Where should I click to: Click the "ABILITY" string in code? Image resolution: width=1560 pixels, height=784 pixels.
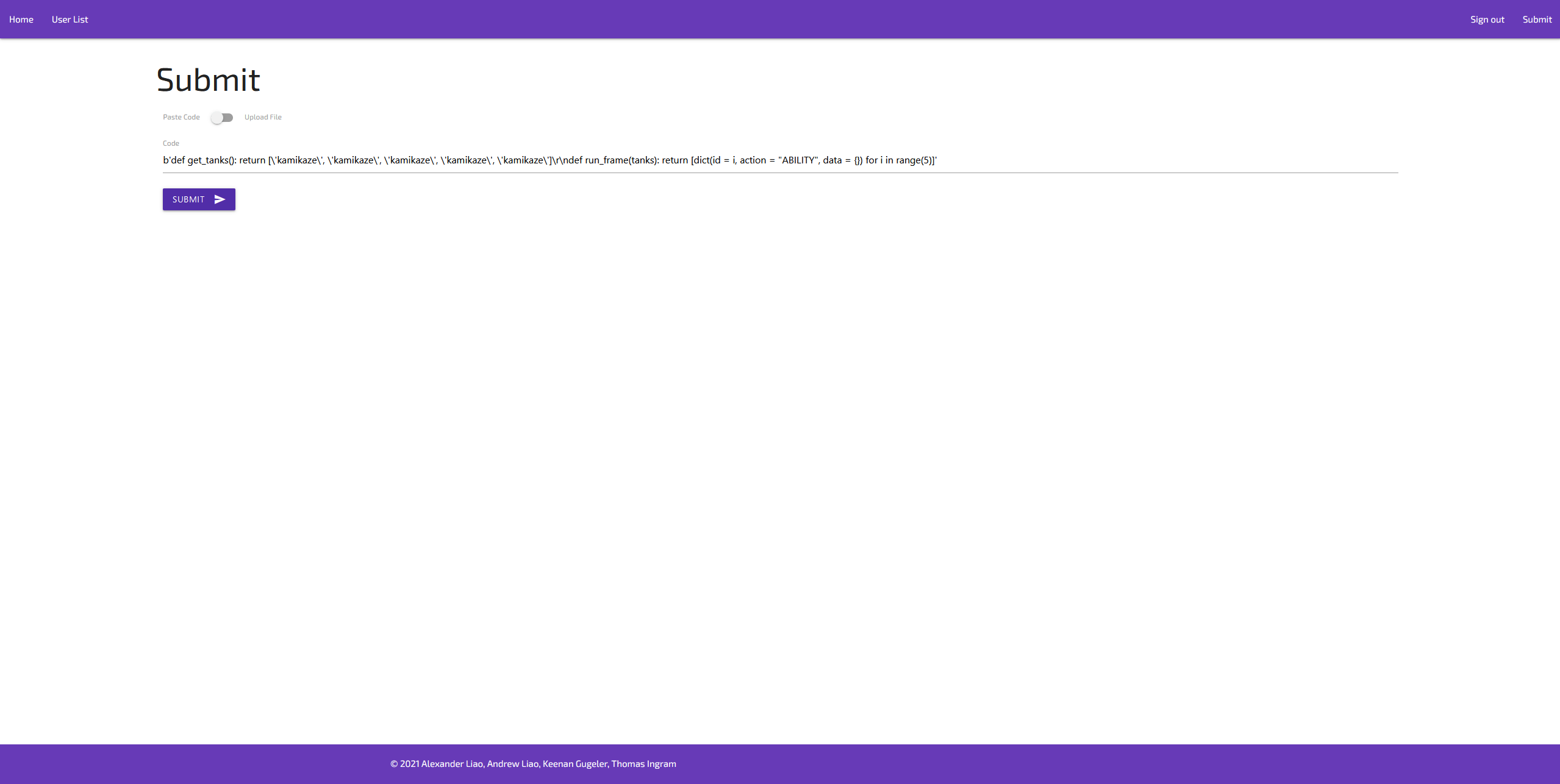point(798,160)
